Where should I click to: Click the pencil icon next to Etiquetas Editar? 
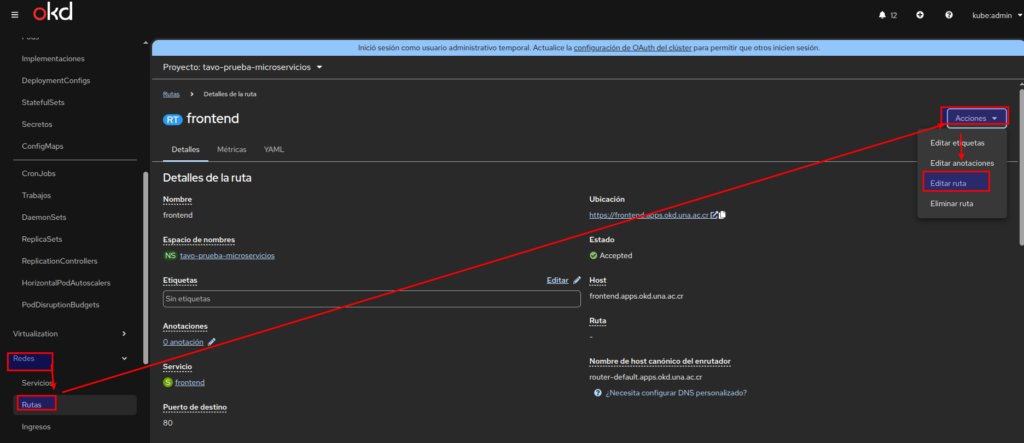(577, 281)
